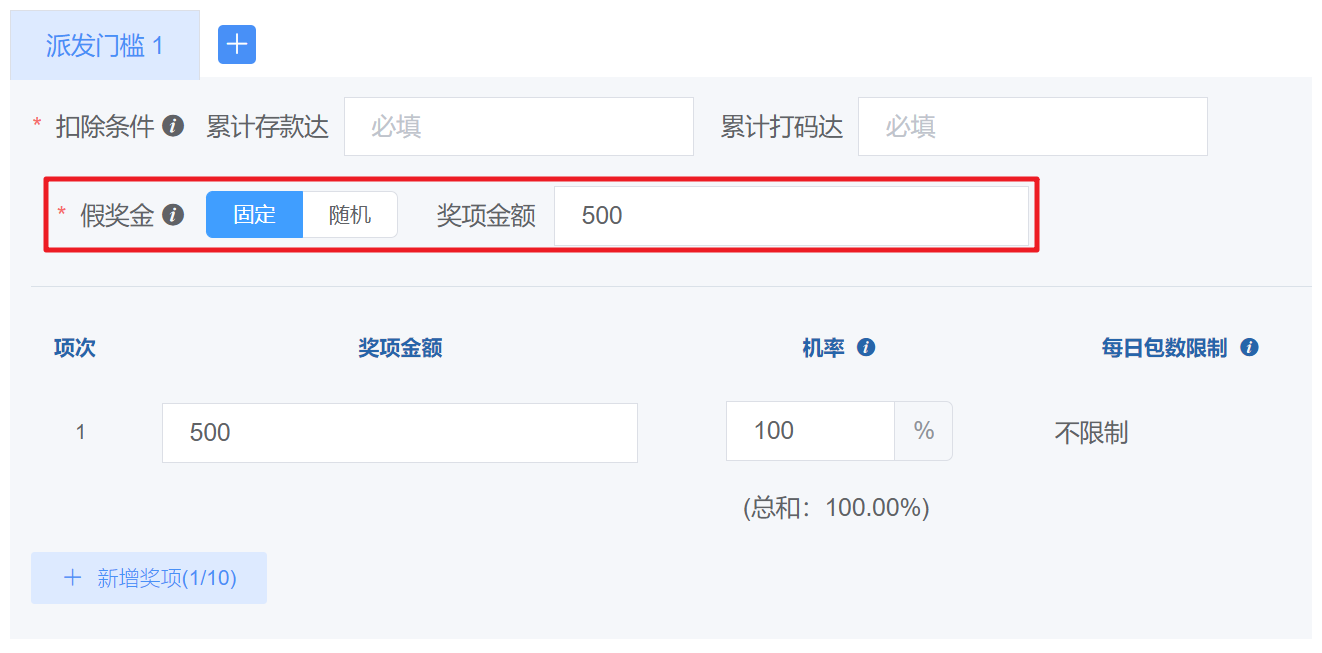This screenshot has width=1322, height=653.
Task: Click the info icon beside 每日包数限制
Action: pyautogui.click(x=1249, y=348)
